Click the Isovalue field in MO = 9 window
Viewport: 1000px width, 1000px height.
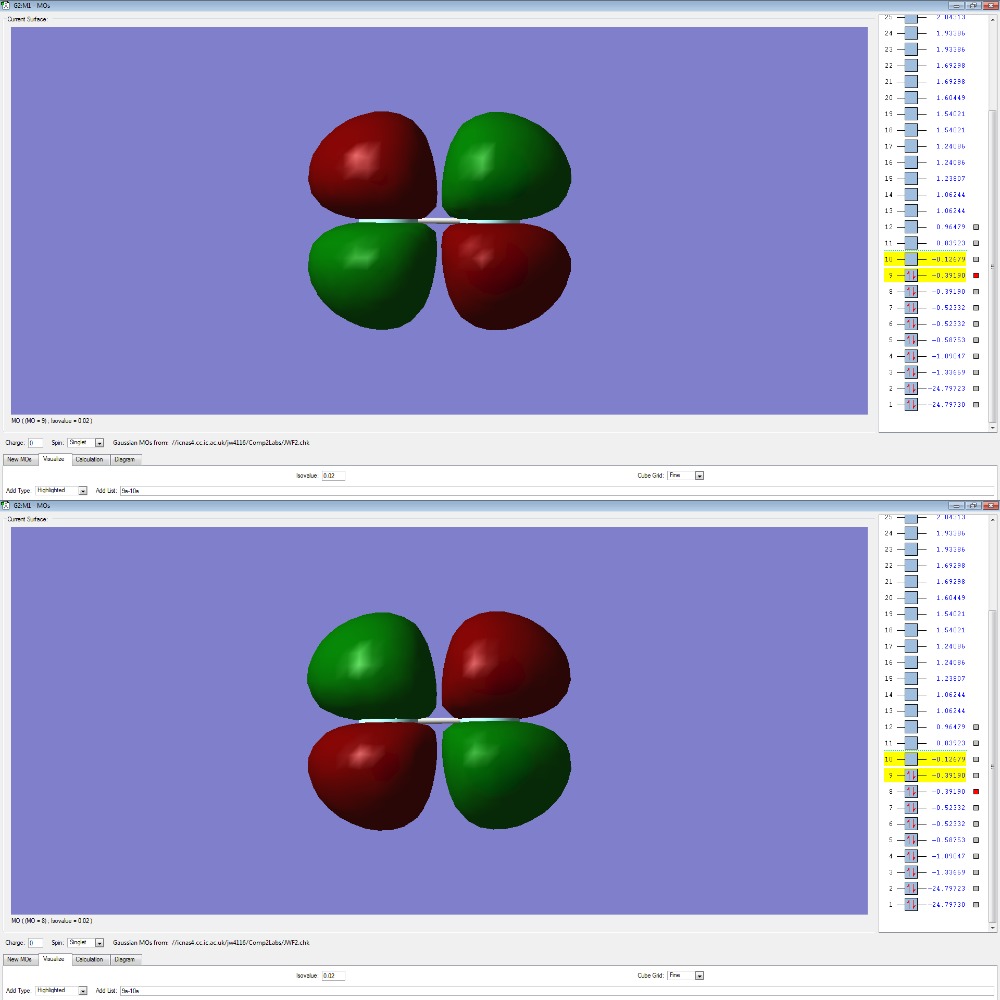[x=333, y=476]
